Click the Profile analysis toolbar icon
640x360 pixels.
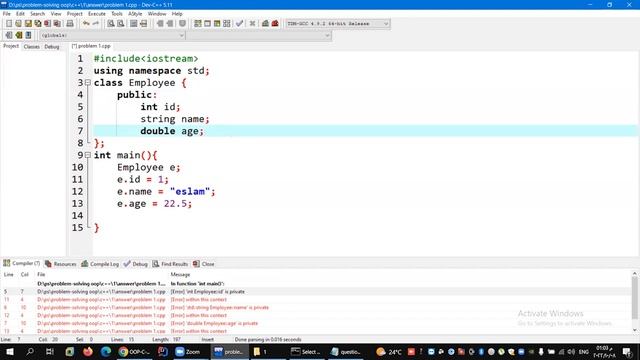[265, 24]
